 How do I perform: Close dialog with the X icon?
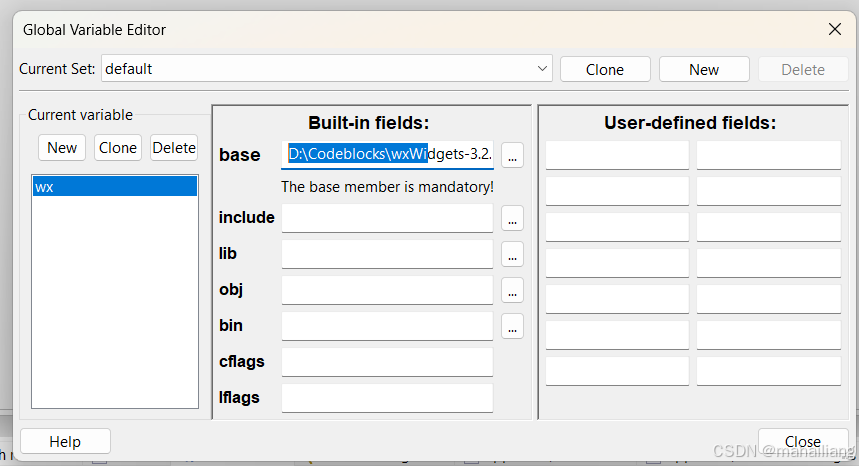(835, 30)
